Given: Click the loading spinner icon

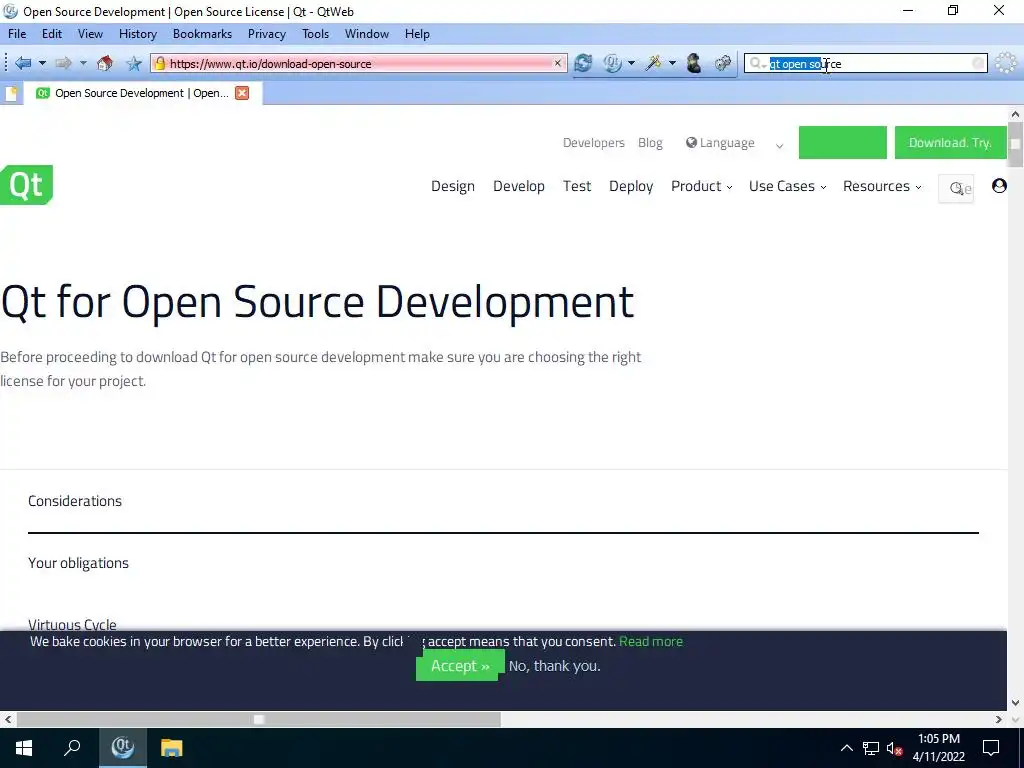Looking at the screenshot, I should click(x=1006, y=63).
